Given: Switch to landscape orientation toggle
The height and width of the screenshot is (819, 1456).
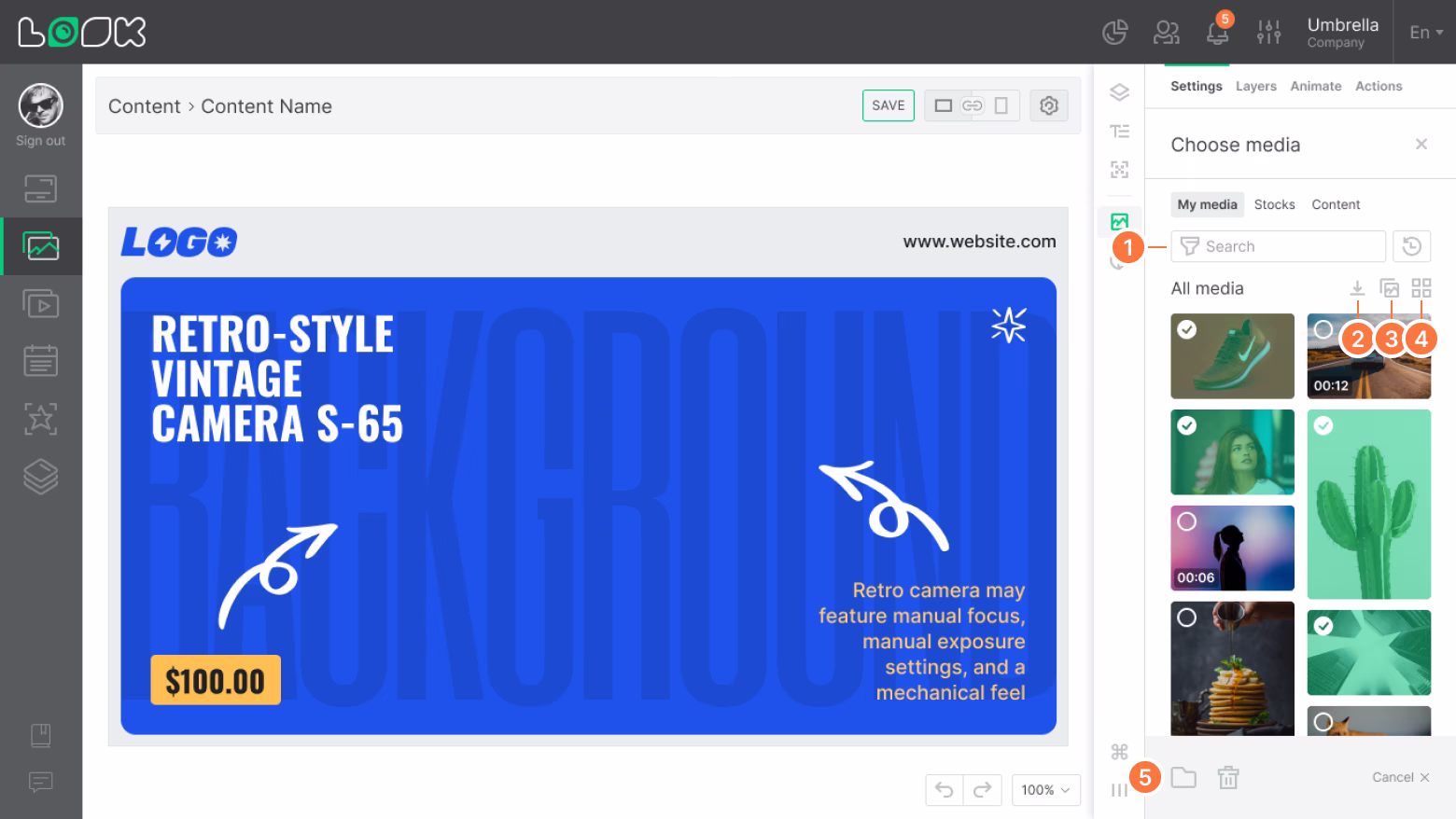Looking at the screenshot, I should pos(944,105).
